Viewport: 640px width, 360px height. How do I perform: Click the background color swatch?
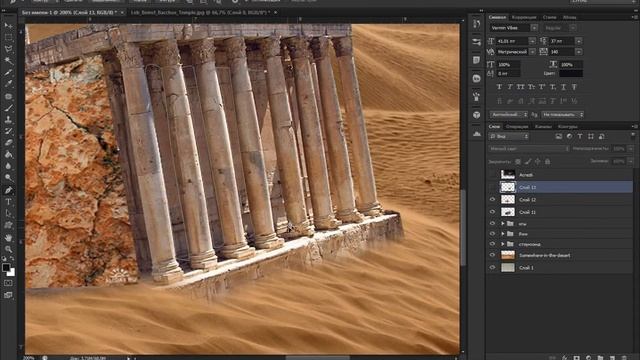pos(12,273)
